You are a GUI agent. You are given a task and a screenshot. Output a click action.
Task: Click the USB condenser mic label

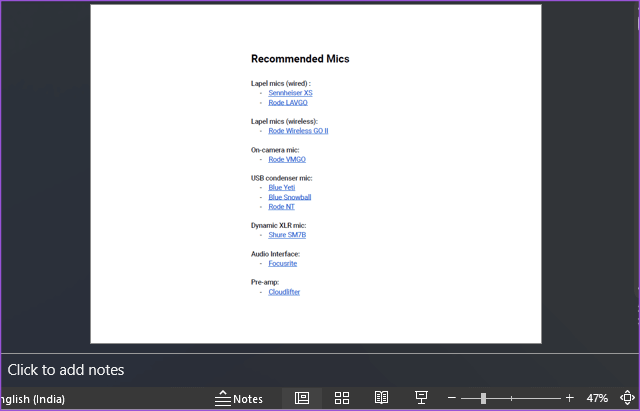pos(281,178)
